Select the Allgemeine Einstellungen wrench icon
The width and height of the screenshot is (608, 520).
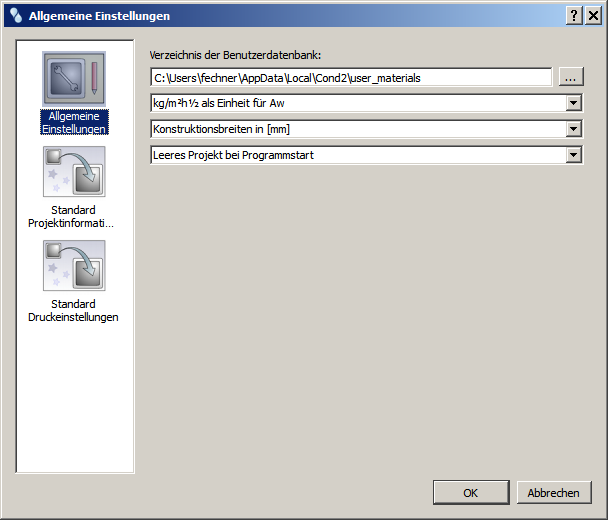click(x=74, y=79)
